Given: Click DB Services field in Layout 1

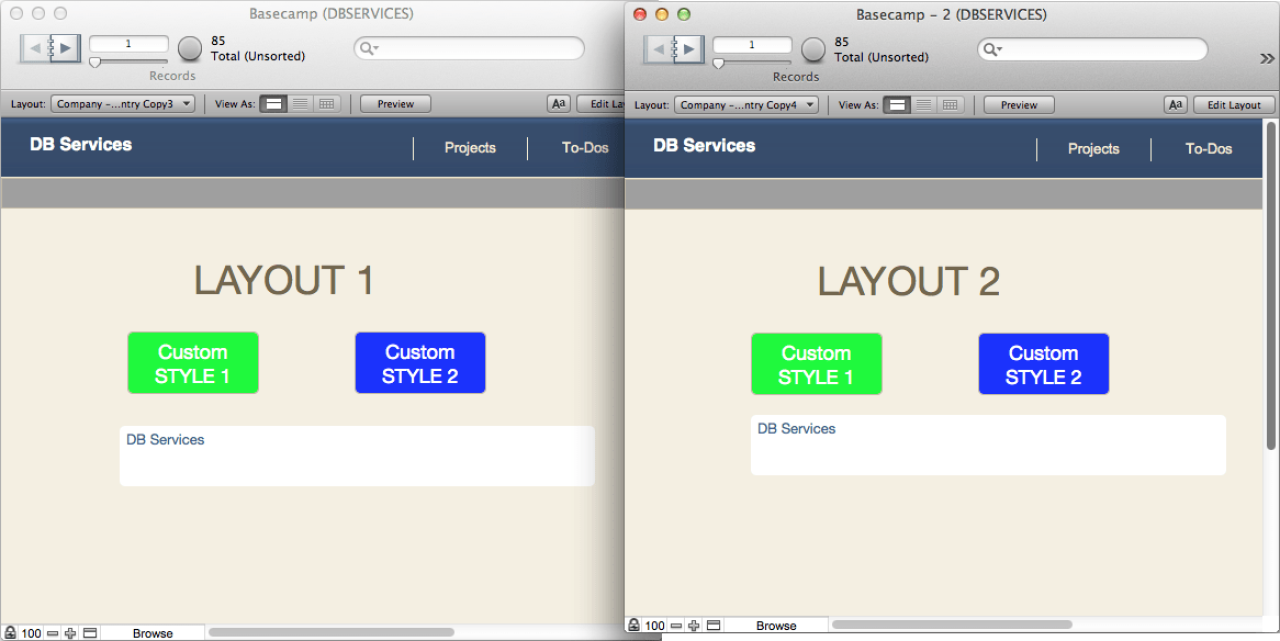Looking at the screenshot, I should click(357, 456).
